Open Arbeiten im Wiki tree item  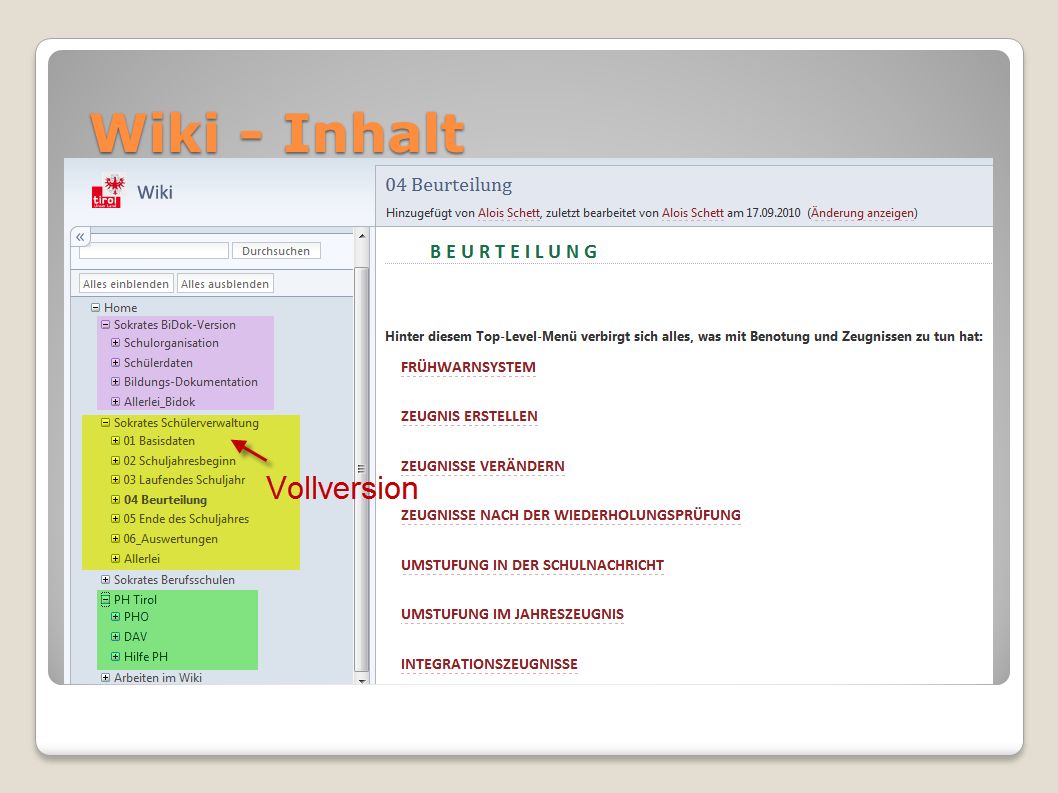tap(158, 678)
